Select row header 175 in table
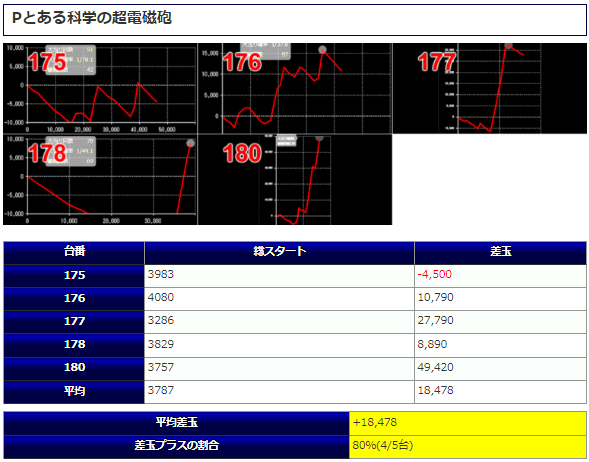The image size is (589, 462). click(74, 276)
